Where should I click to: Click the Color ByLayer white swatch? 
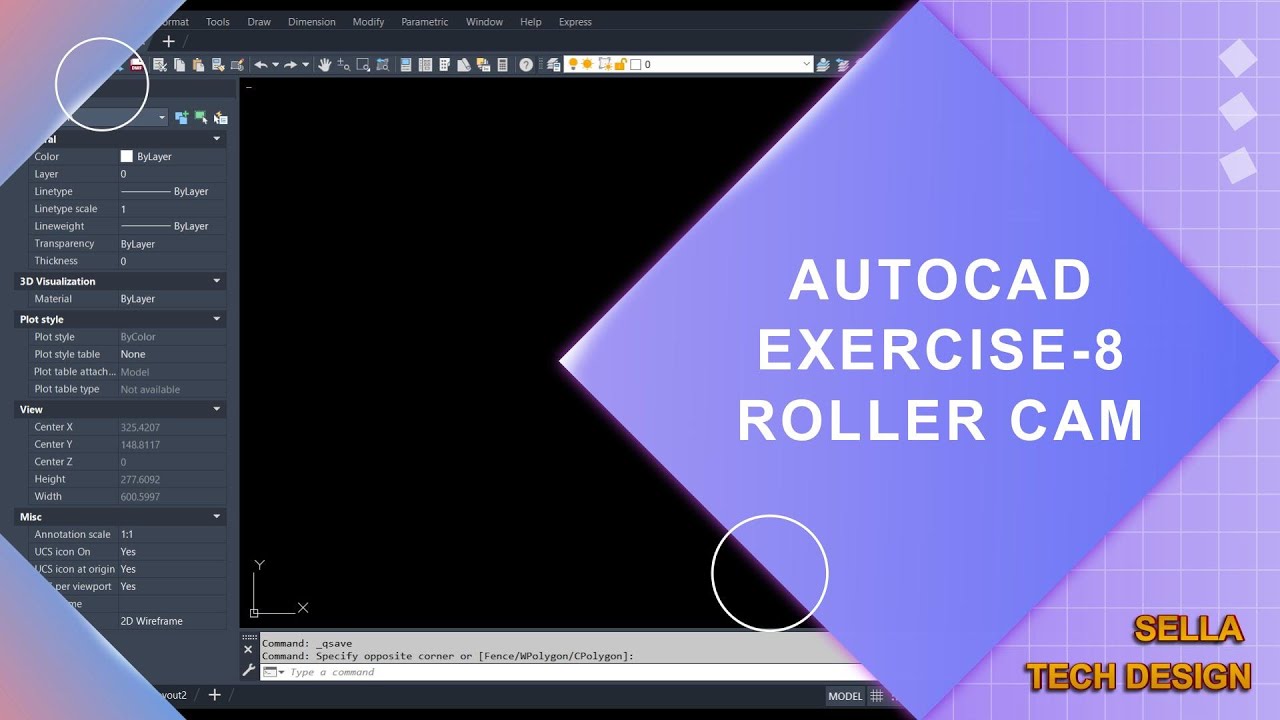click(x=127, y=156)
